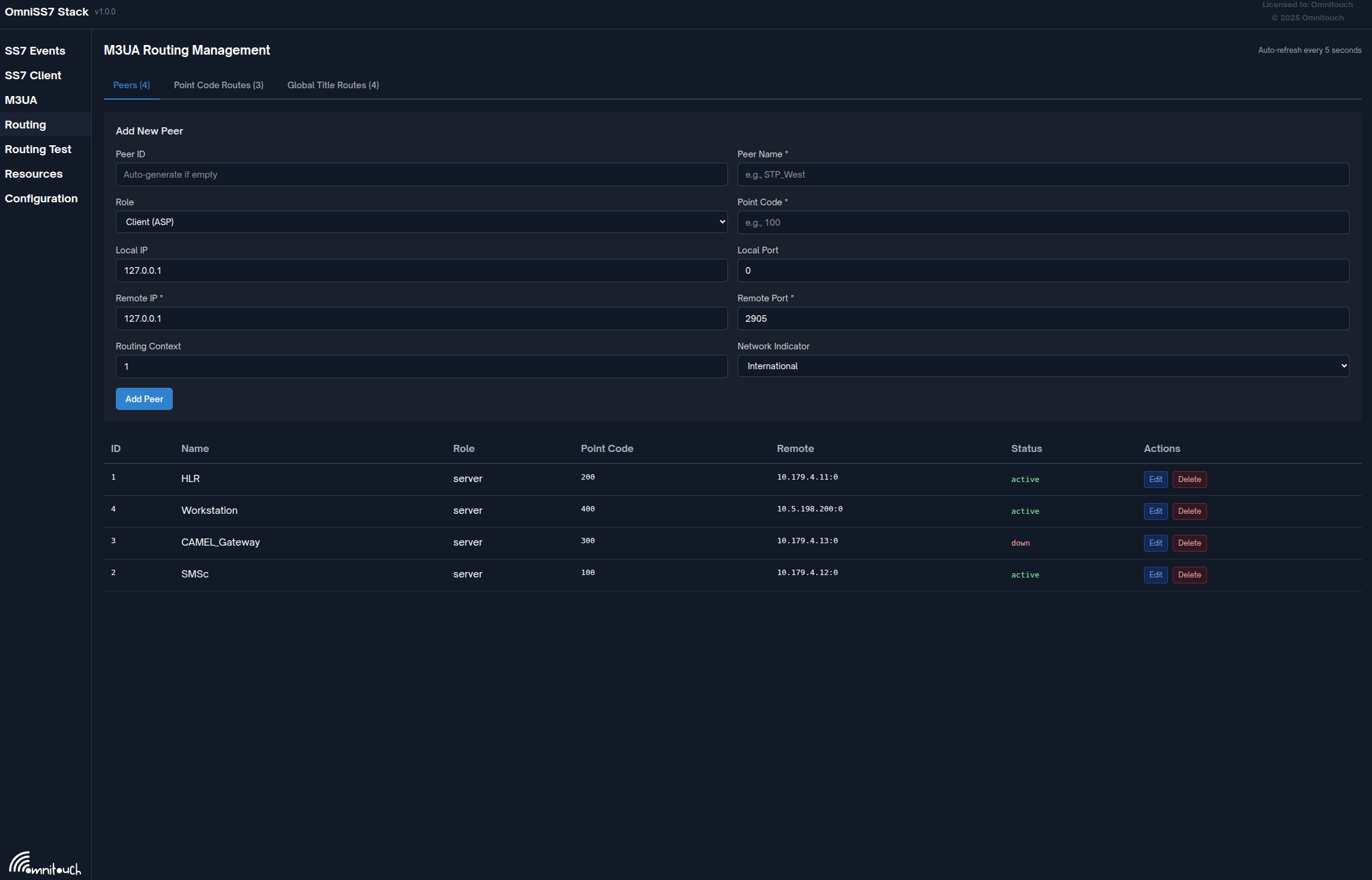Switch to Point Code Routes tab
1372x880 pixels.
[x=218, y=85]
